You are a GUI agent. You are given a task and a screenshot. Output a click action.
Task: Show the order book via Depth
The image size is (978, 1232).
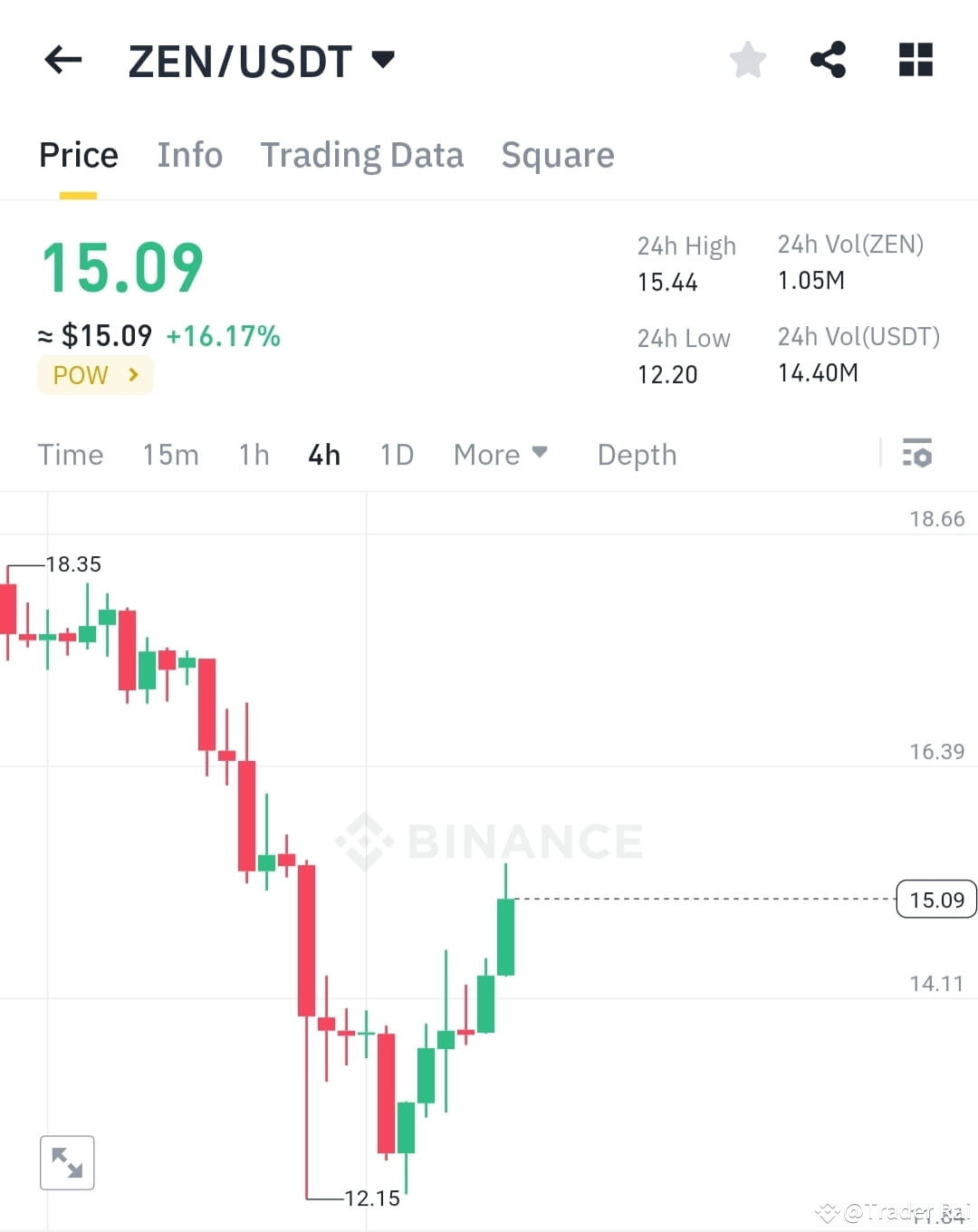(637, 454)
